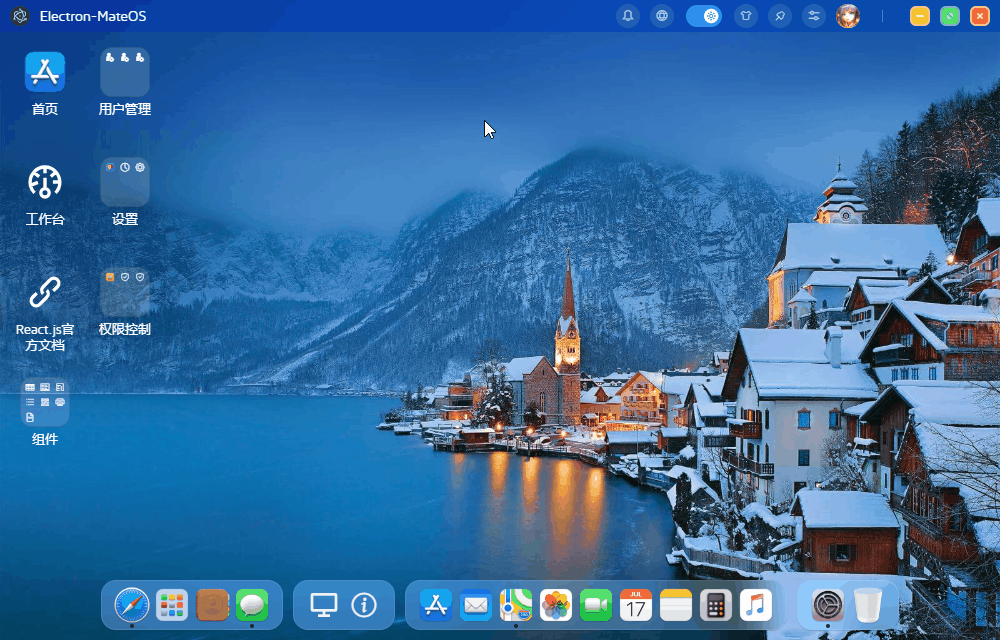Screen dimensions: 1000x640
Task: Open the 设置 folder
Action: pos(124,182)
